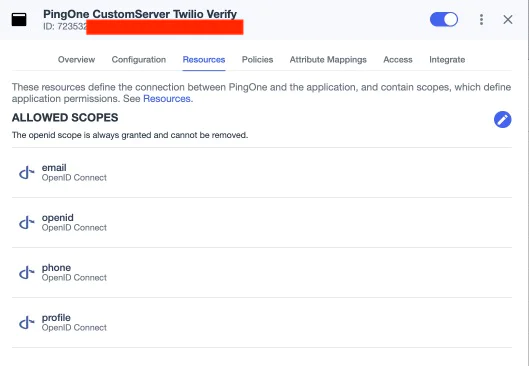The width and height of the screenshot is (529, 366).
Task: Open the Attribute Mappings tab
Action: point(328,60)
